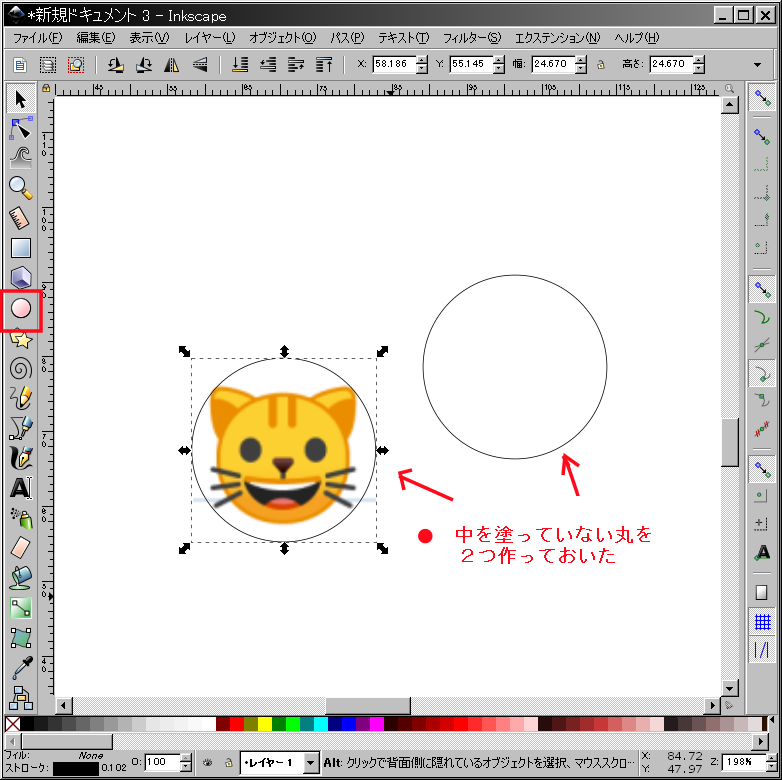Image resolution: width=782 pixels, height=780 pixels.
Task: Select the Selector arrow tool
Action: (x=20, y=99)
